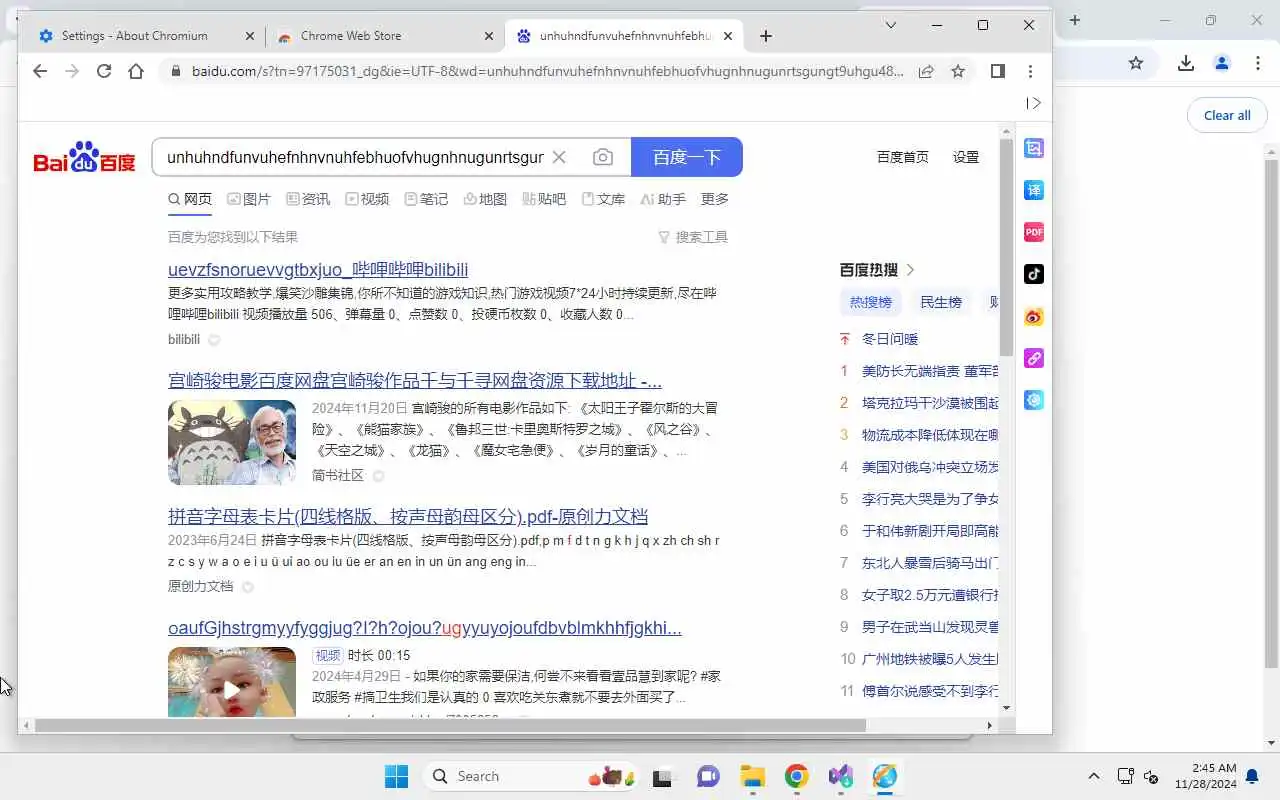The image size is (1280, 800).
Task: Open 拼音字母表卡片 pdf result link
Action: click(x=408, y=517)
